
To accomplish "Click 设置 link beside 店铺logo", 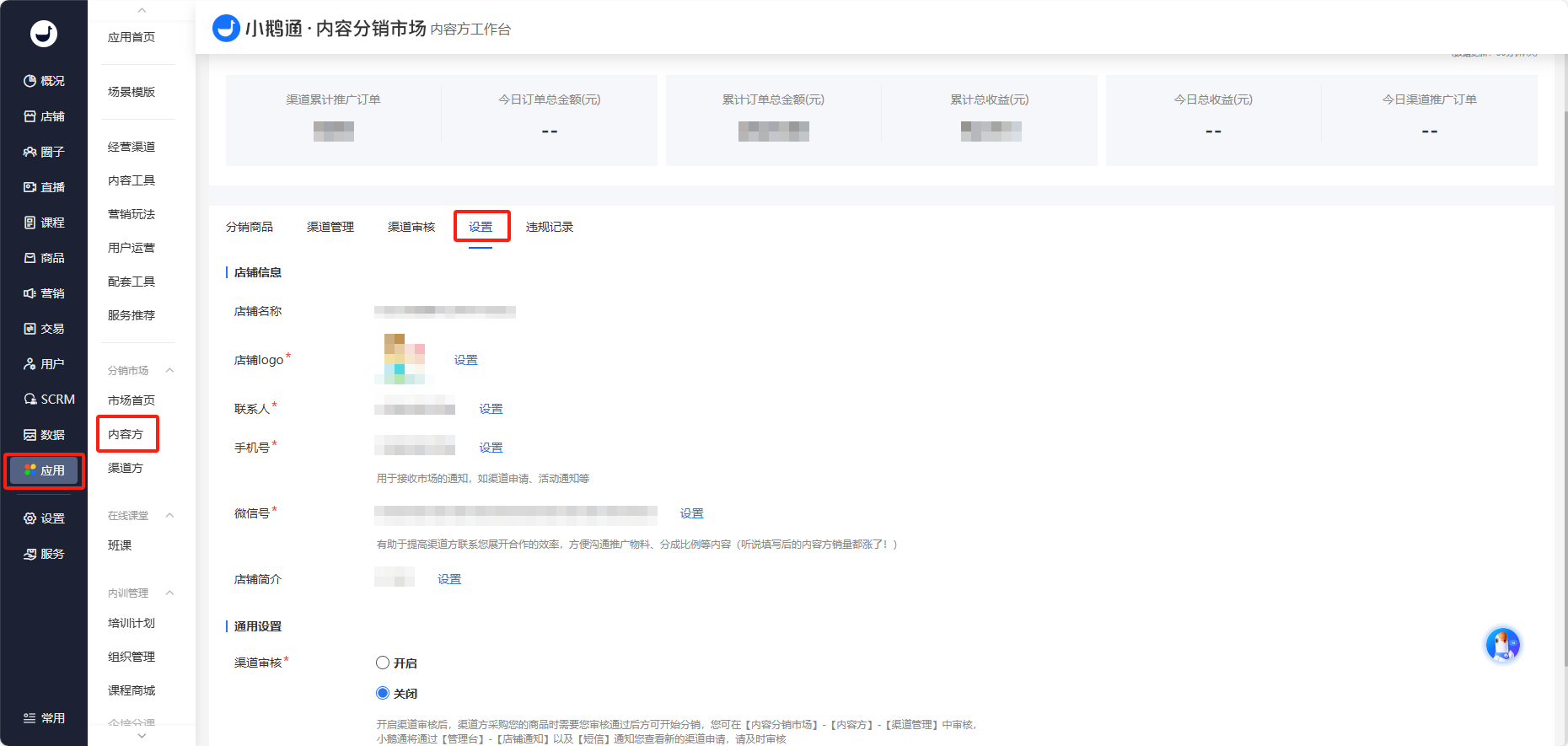I will click(x=466, y=360).
